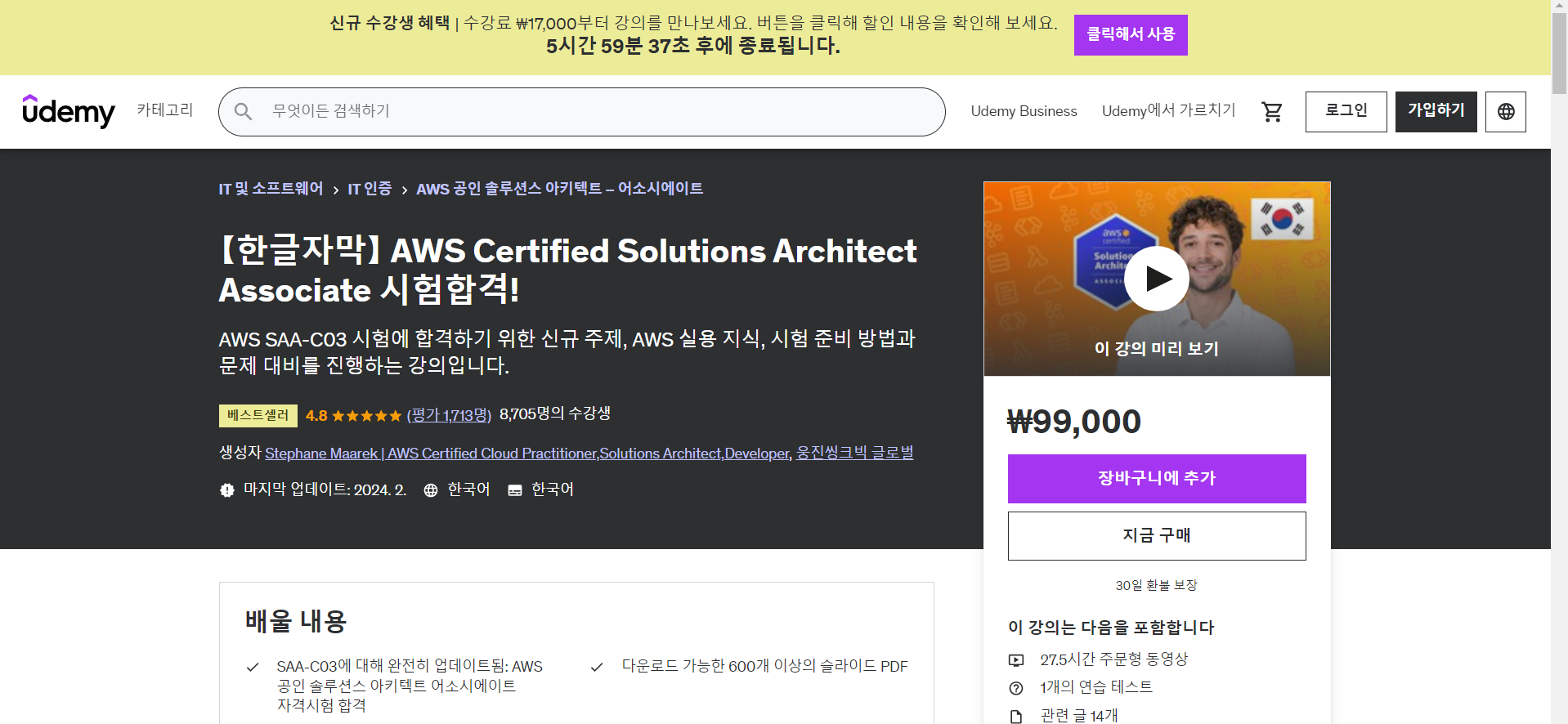Image resolution: width=1568 pixels, height=724 pixels.
Task: Click the closed-captions subtitle icon
Action: [515, 490]
